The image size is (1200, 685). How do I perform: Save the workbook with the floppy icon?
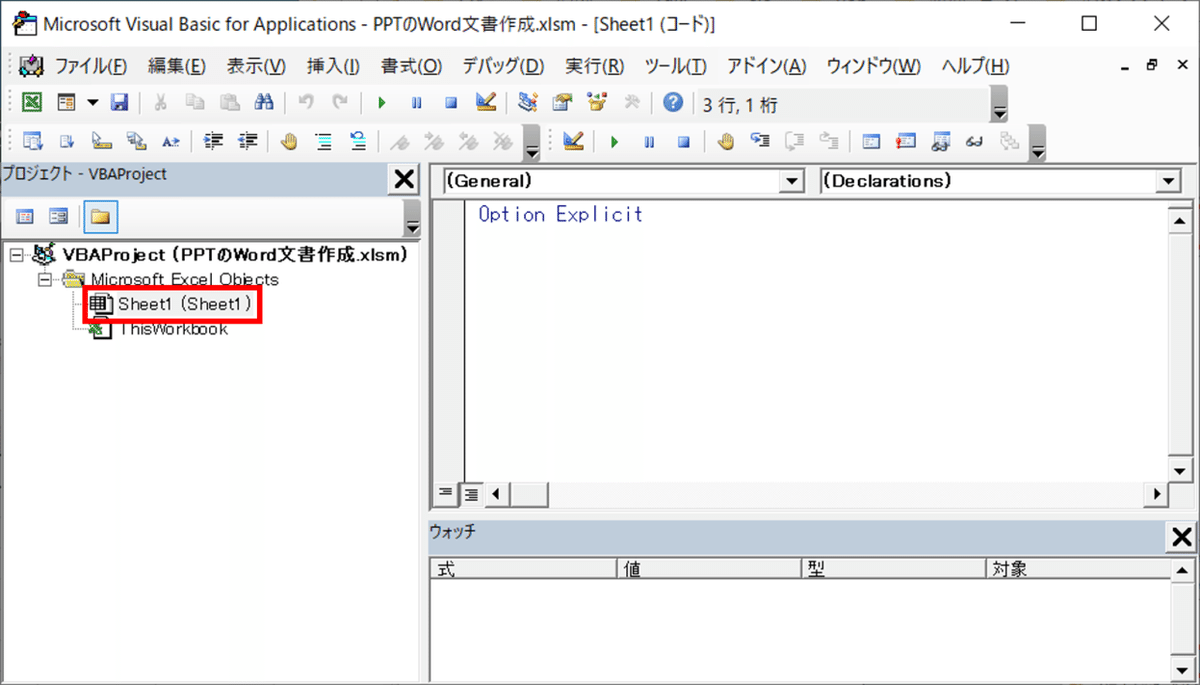[119, 103]
